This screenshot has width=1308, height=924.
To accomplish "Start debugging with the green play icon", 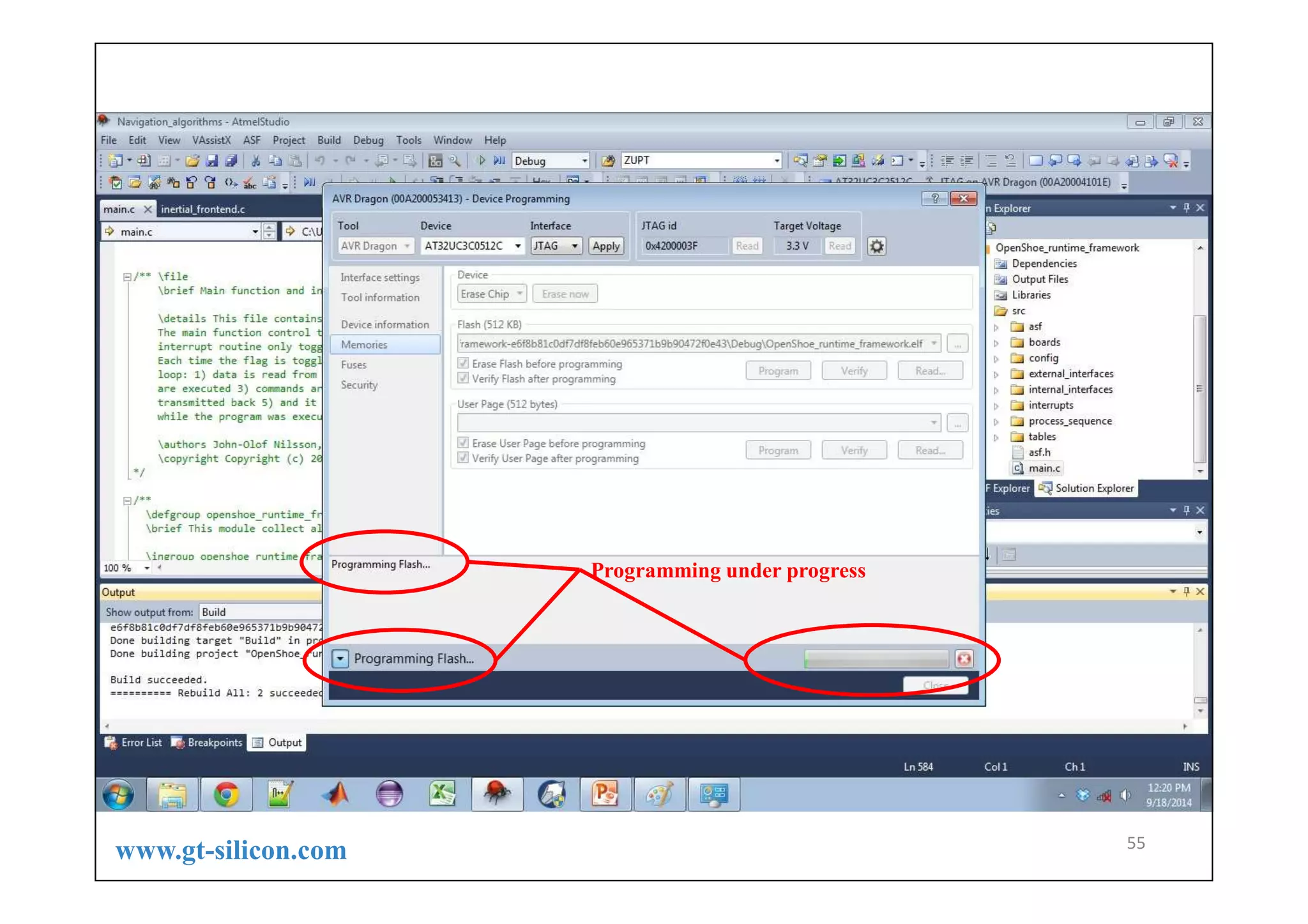I will (482, 161).
